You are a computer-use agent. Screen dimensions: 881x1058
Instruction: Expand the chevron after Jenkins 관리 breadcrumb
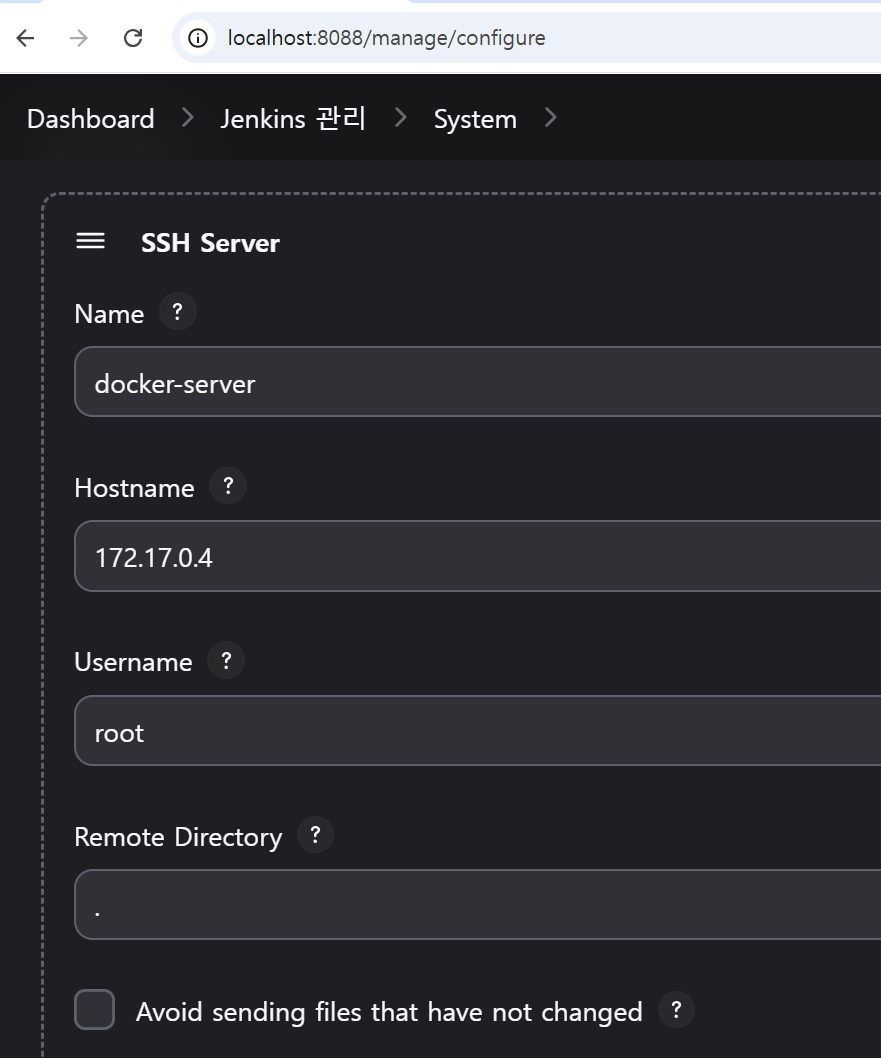[x=401, y=118]
